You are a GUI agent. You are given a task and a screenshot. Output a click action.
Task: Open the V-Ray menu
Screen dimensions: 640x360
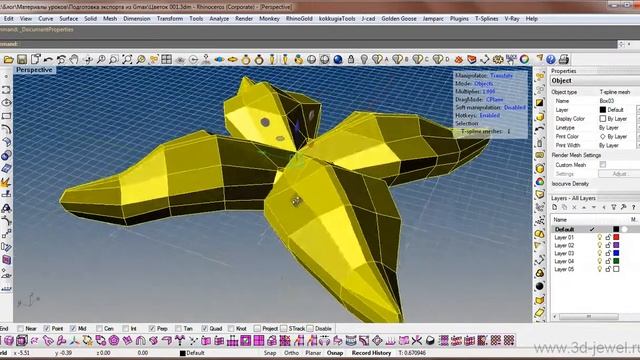(512, 19)
